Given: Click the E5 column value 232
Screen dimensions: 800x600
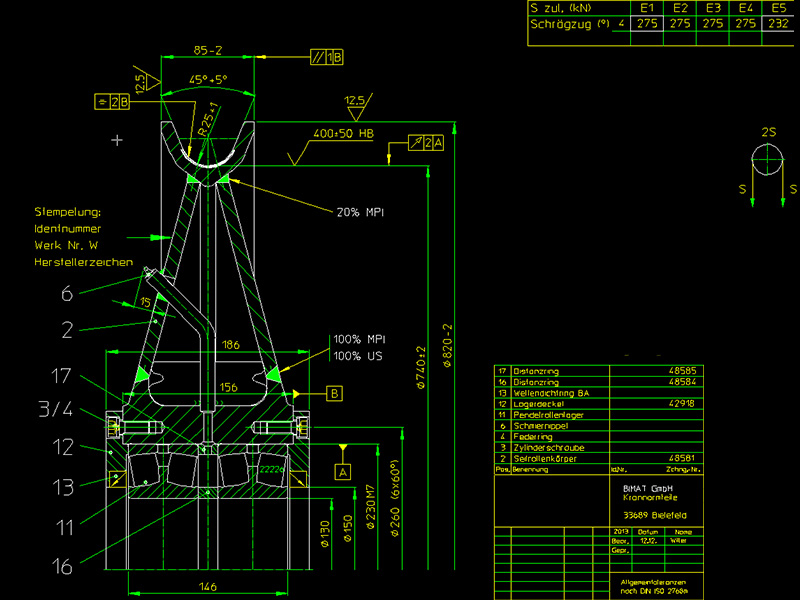Looking at the screenshot, I should (x=778, y=23).
